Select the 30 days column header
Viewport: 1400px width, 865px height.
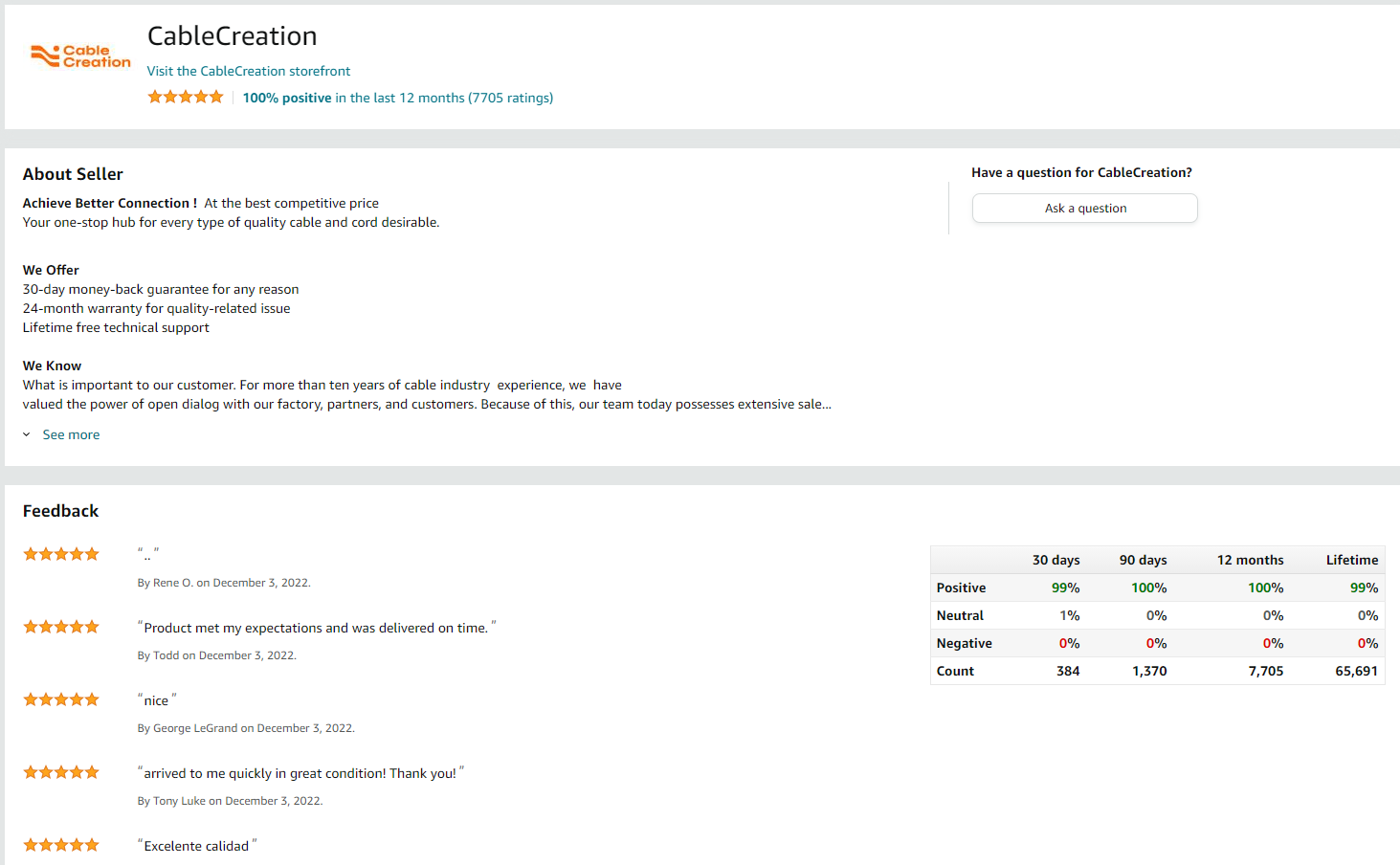point(1056,560)
